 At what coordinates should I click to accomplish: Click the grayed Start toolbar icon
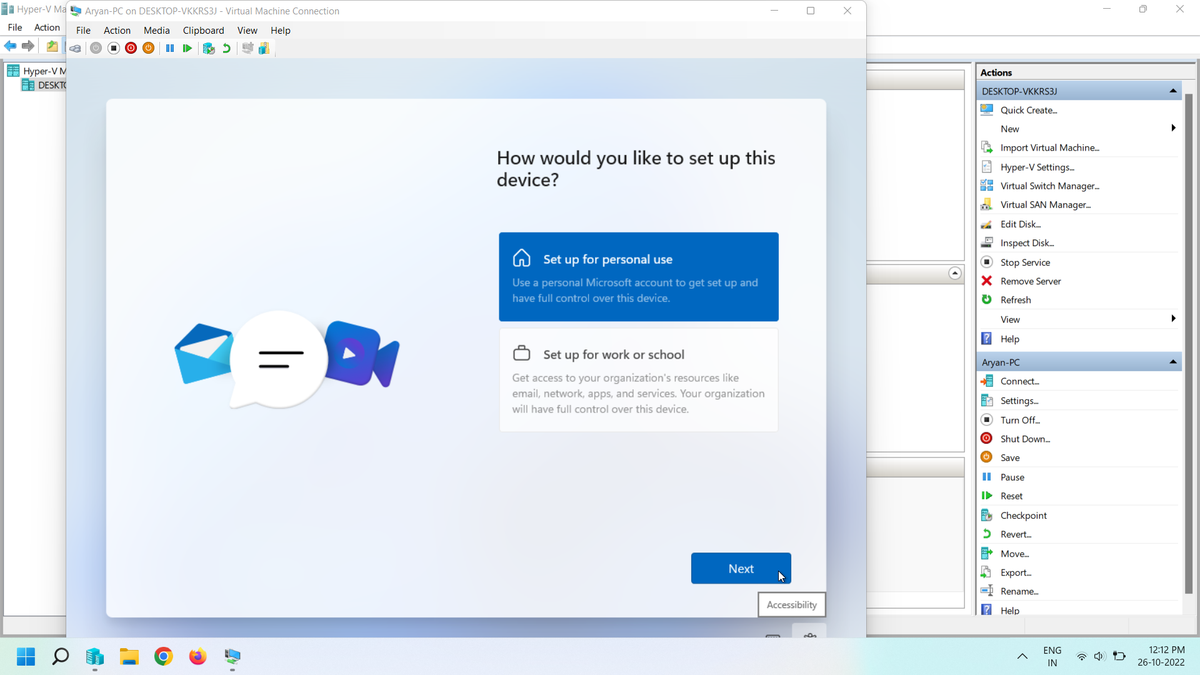point(96,48)
